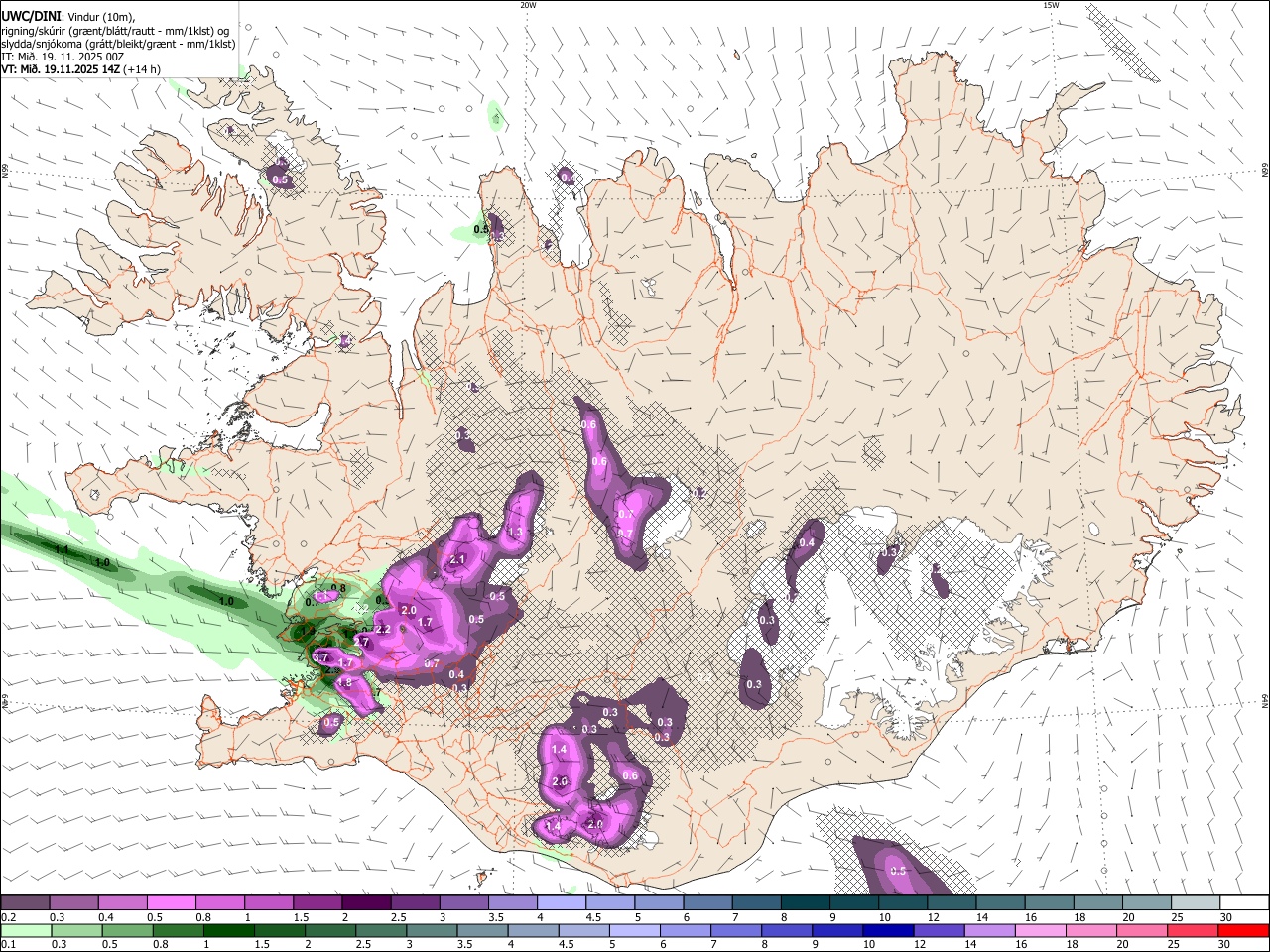Image resolution: width=1270 pixels, height=952 pixels.
Task: Click the bright red 30 swatch in lower legend row
Action: (x=1244, y=931)
